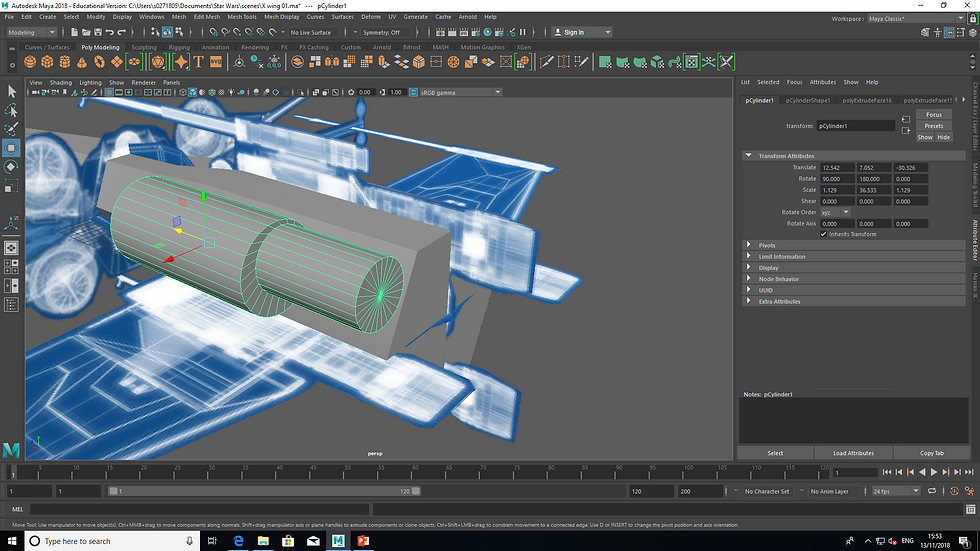Click the Bridge shelf icon
Screen dimensions: 980x551
pos(401,62)
